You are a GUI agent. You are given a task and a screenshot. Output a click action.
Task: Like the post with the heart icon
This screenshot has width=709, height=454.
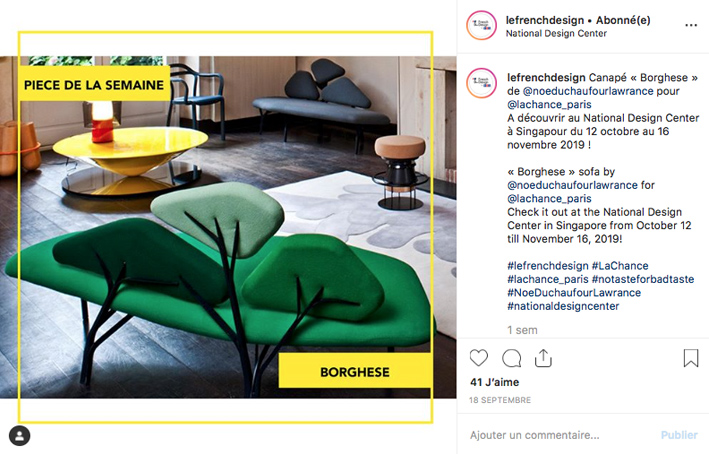[479, 358]
